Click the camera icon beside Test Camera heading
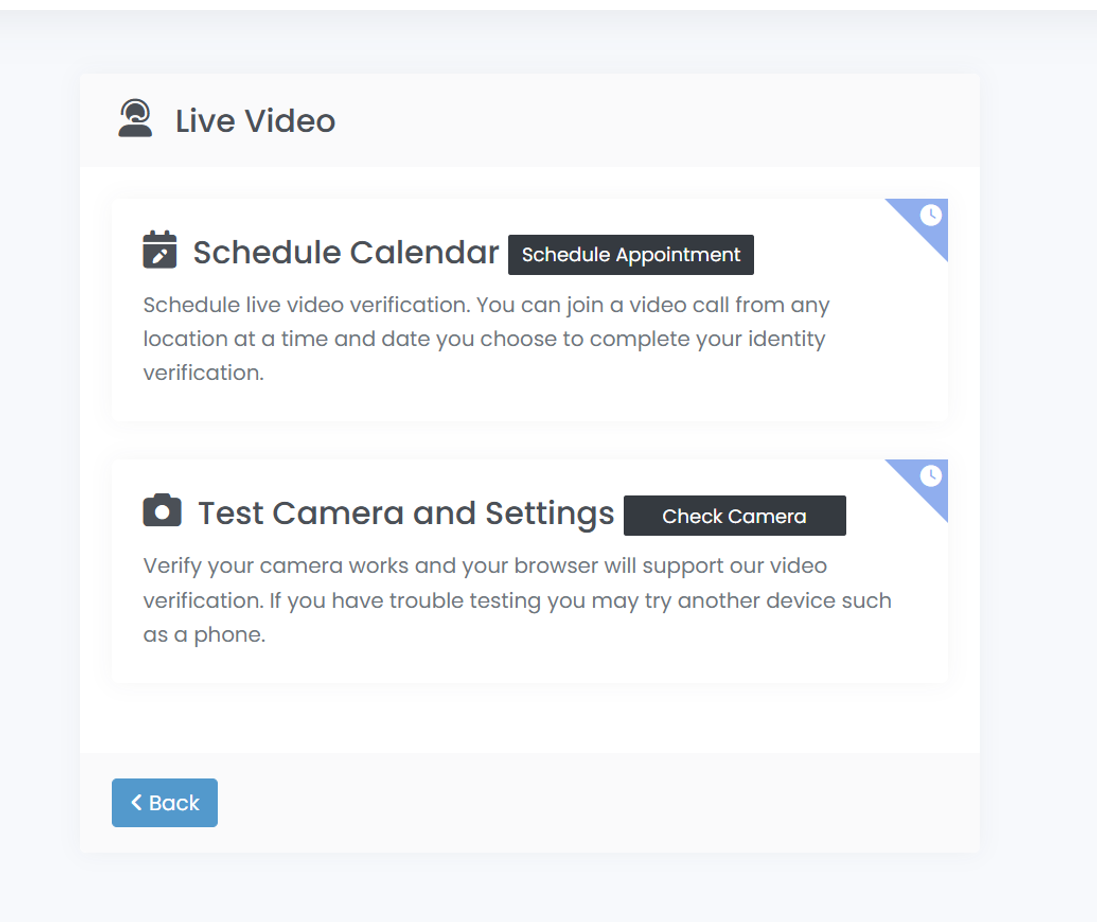This screenshot has width=1097, height=922. [x=162, y=510]
